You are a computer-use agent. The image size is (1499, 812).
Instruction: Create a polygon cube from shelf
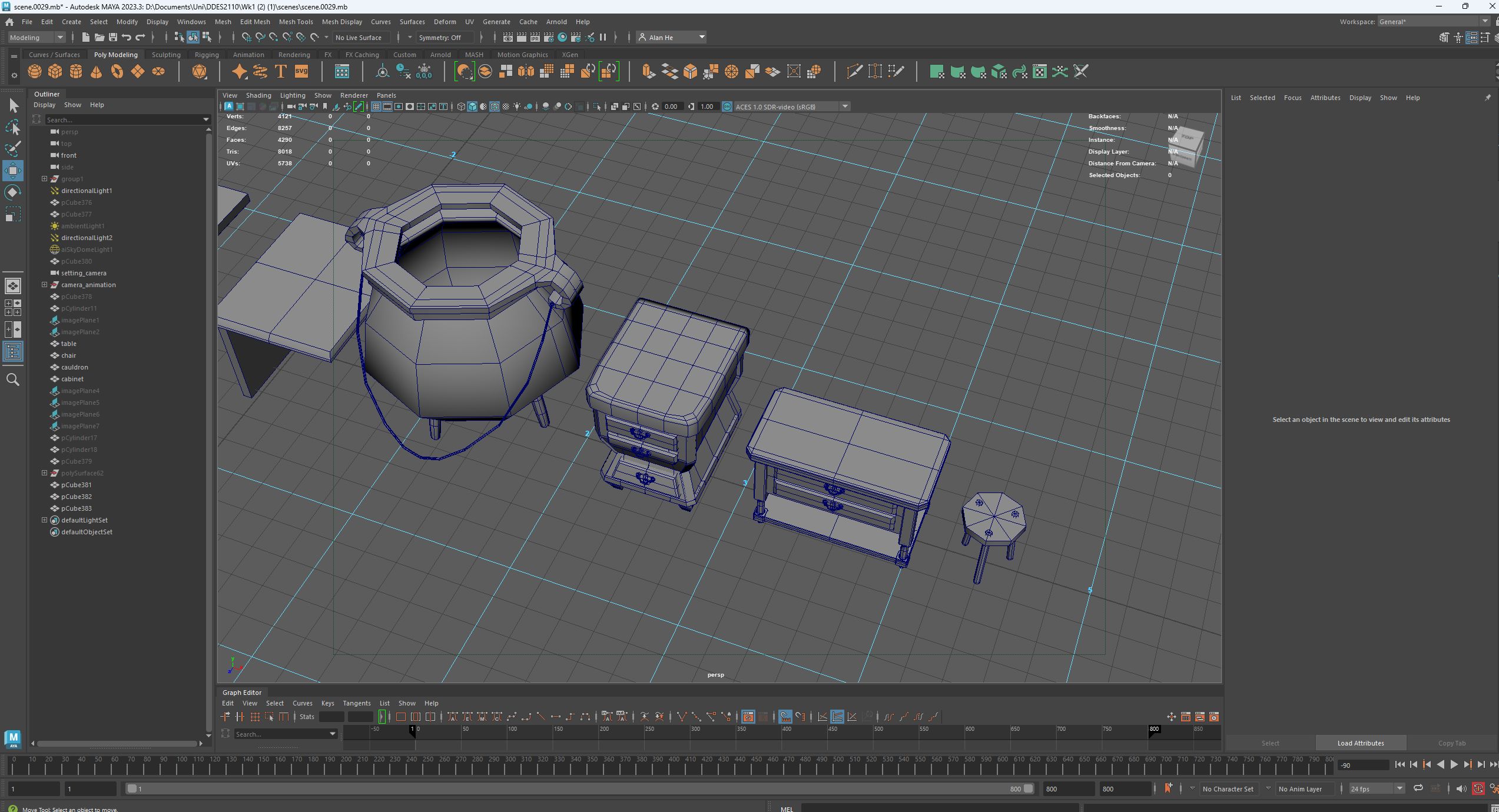[55, 72]
